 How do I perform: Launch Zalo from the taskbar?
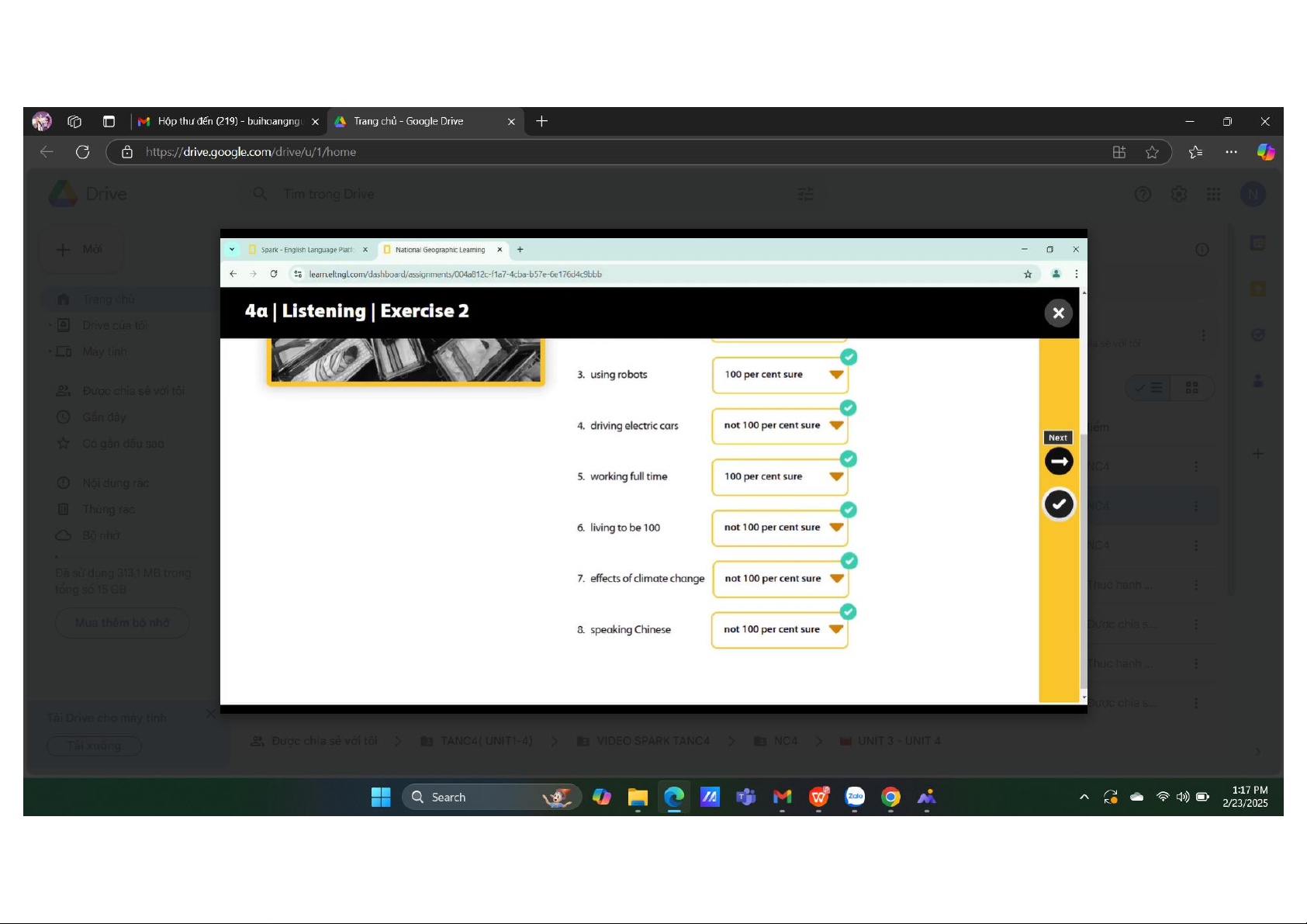click(x=855, y=797)
